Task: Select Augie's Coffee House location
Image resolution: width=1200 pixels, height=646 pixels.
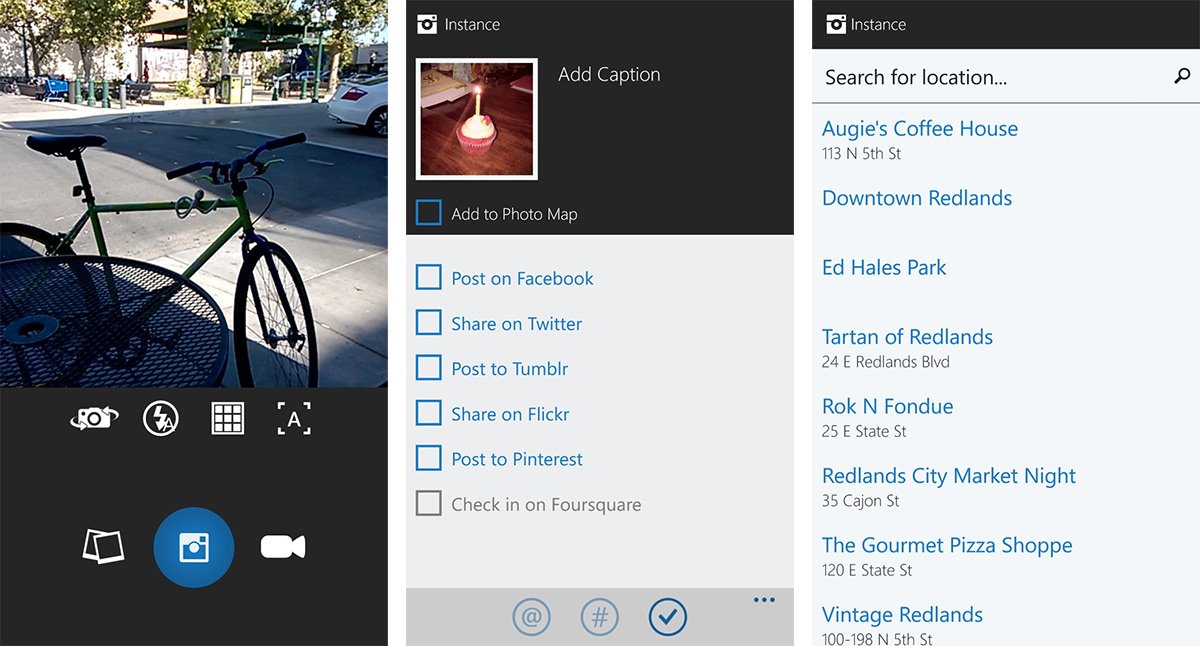Action: tap(919, 129)
